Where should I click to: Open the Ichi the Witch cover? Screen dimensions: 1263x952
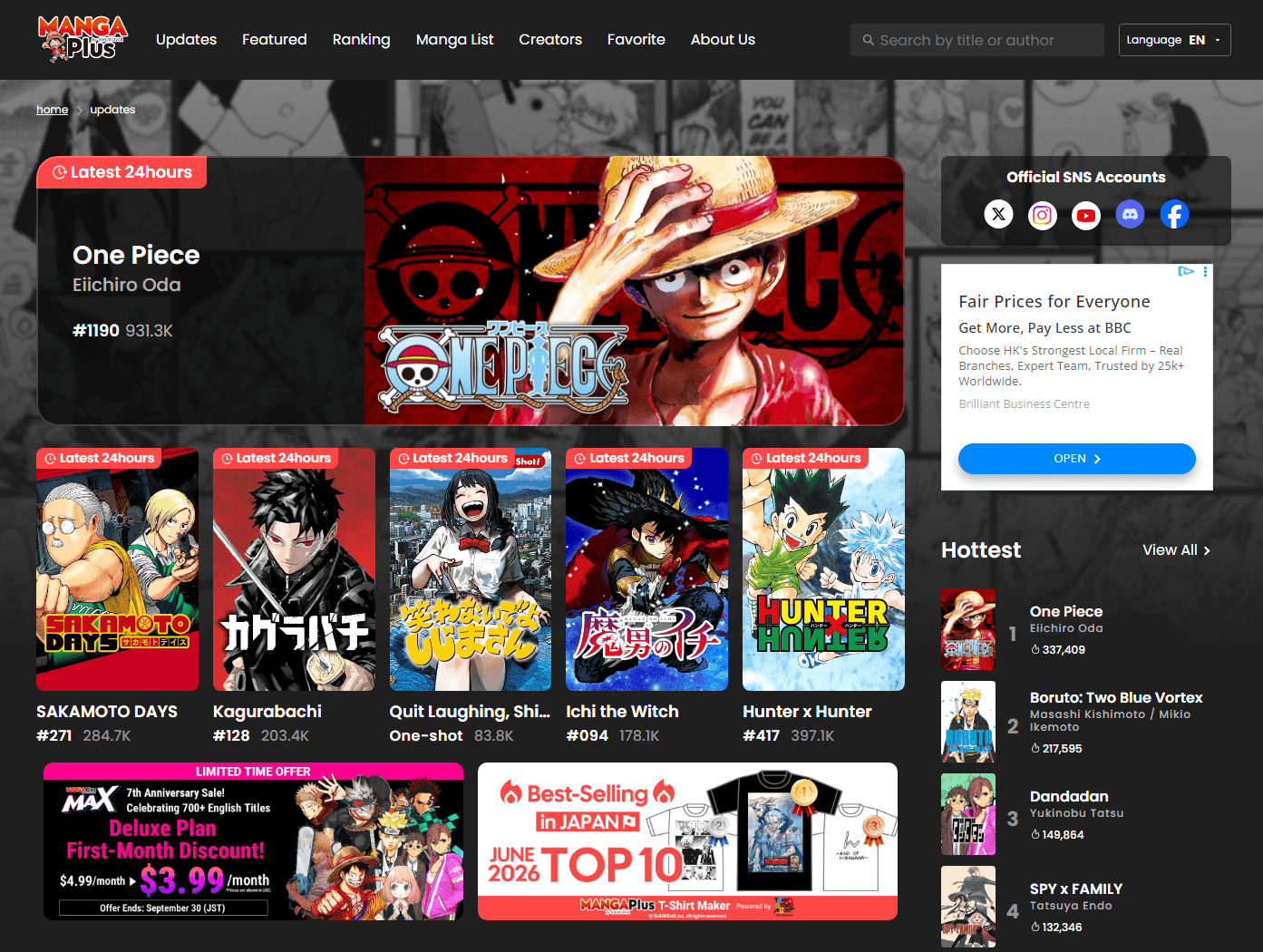646,569
